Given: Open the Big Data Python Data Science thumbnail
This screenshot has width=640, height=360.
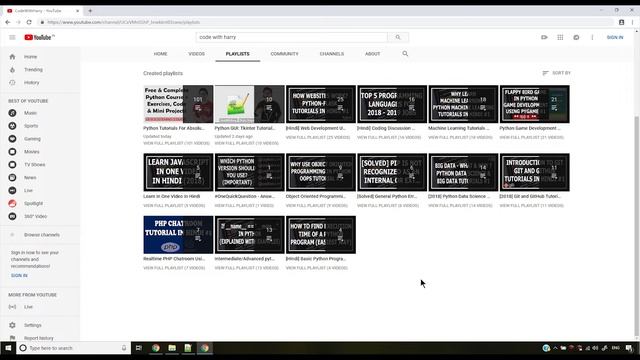Looking at the screenshot, I should (463, 172).
